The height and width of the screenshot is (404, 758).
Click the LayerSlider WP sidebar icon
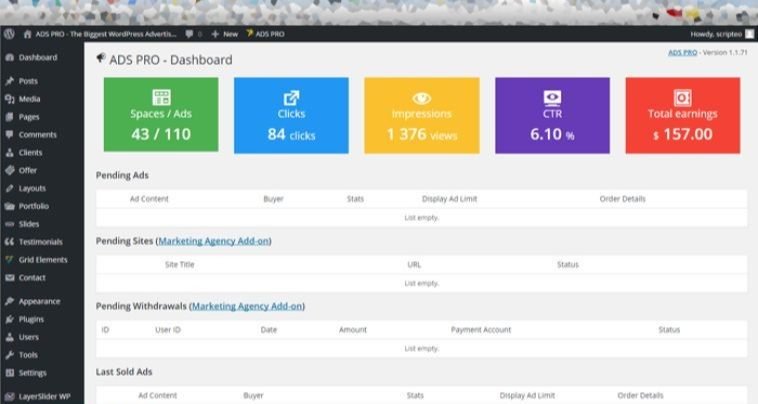tap(10, 396)
